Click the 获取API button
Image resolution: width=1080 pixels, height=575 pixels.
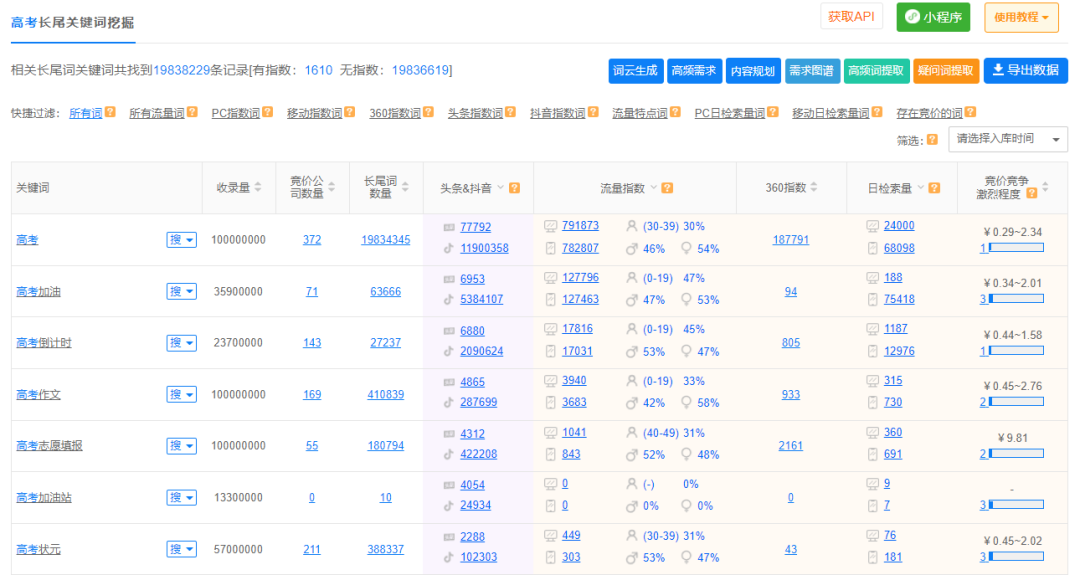(851, 17)
